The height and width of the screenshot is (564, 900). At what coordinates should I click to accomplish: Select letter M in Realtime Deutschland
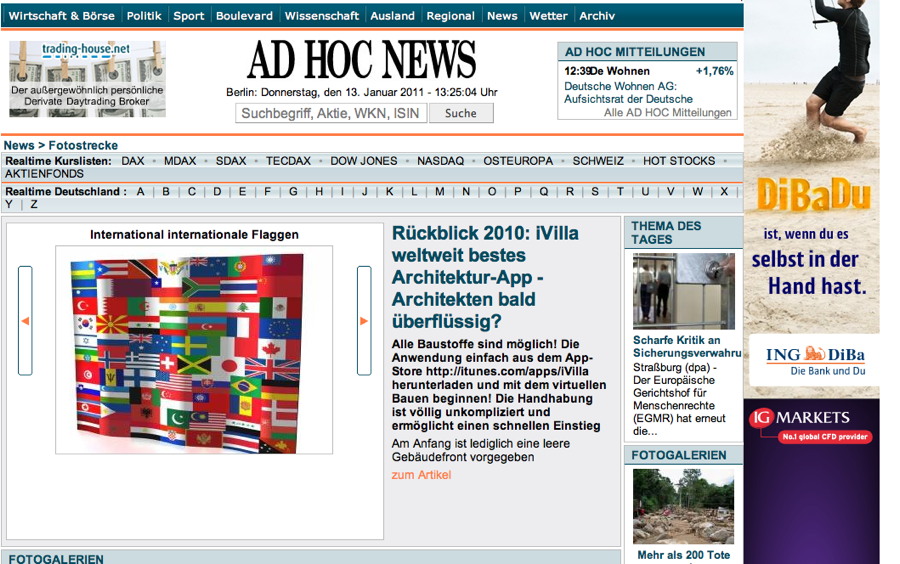tap(440, 192)
